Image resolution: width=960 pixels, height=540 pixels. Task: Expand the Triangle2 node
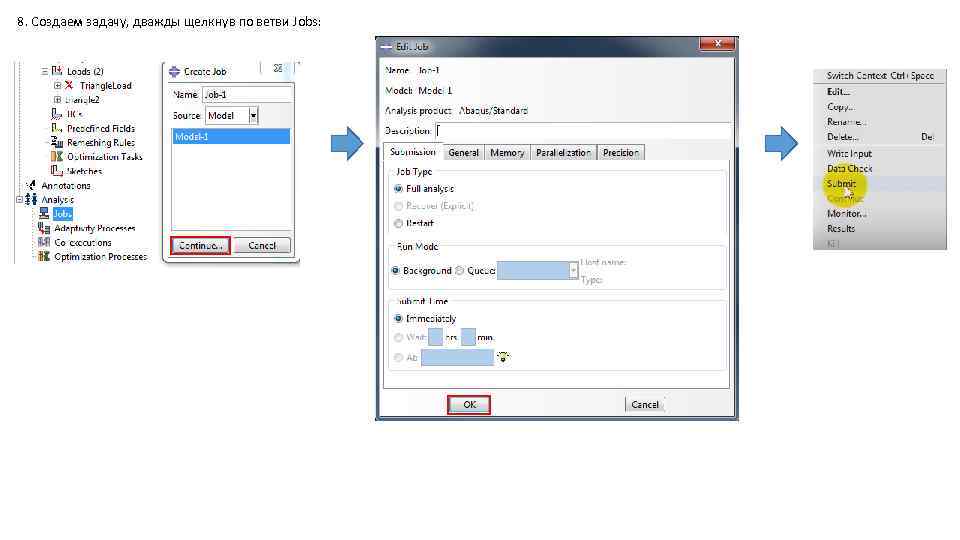click(x=58, y=99)
